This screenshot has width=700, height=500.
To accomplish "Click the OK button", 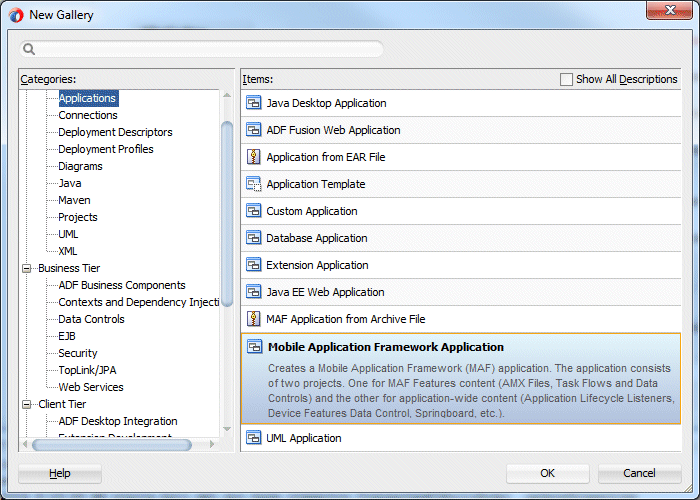I will tap(547, 473).
